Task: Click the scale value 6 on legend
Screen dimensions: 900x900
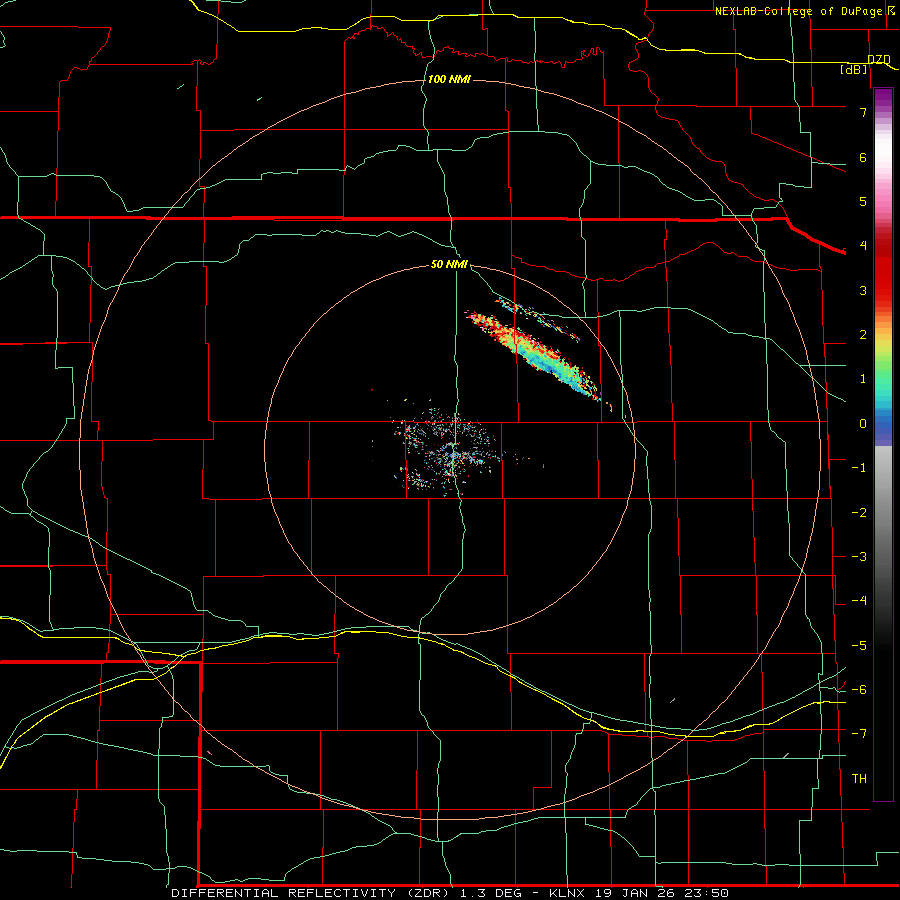Action: coord(863,157)
